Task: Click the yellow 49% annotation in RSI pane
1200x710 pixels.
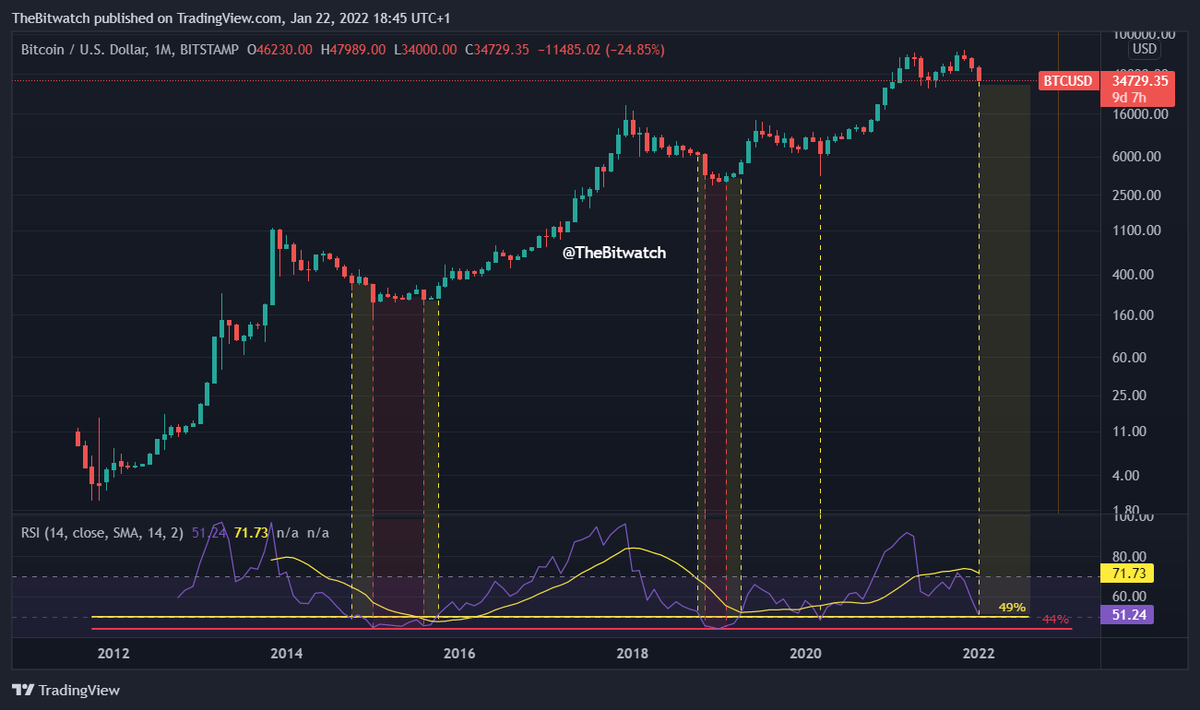Action: 1012,607
